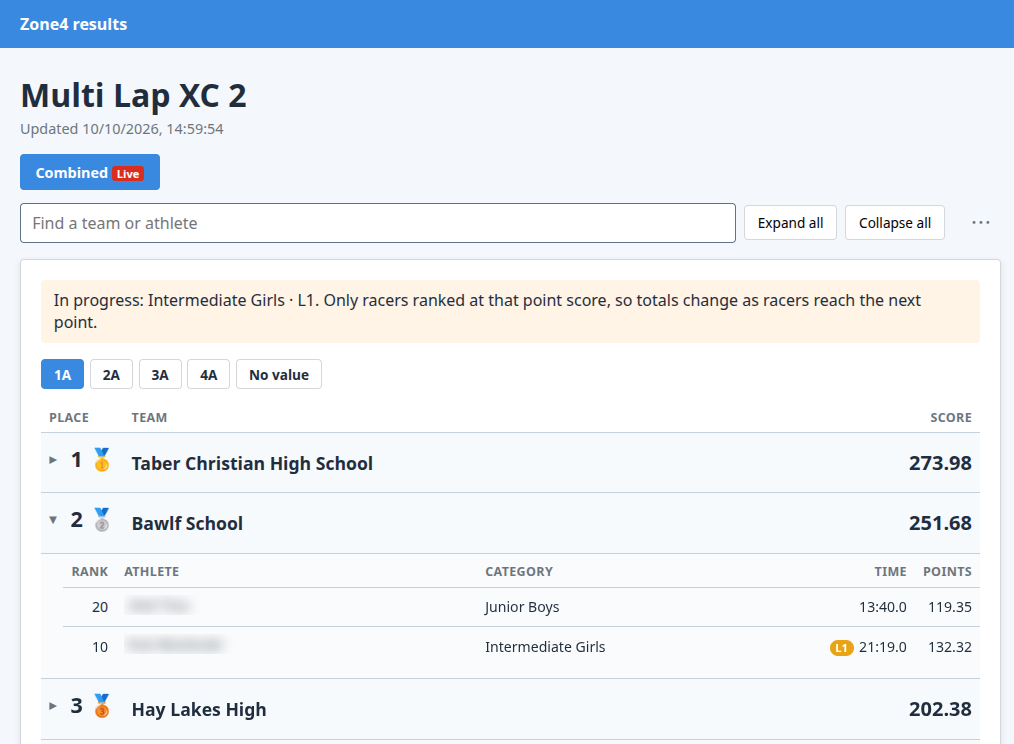Viewport: 1014px width, 744px height.
Task: Click the PLACE column header
Action: [x=69, y=417]
